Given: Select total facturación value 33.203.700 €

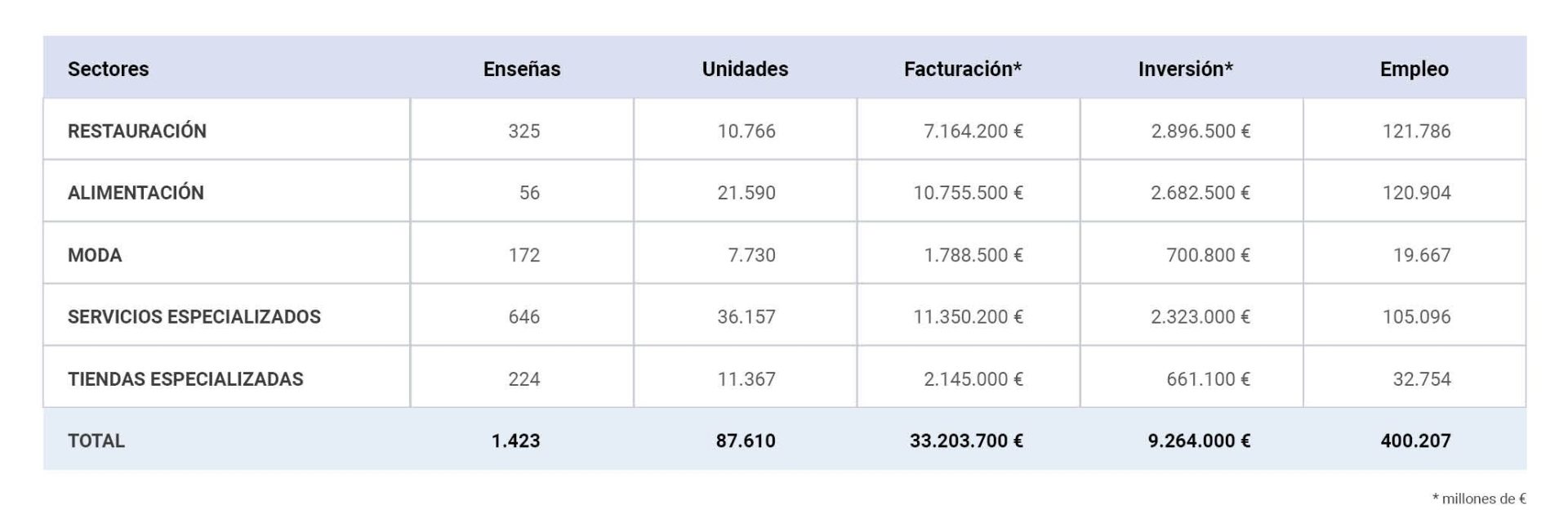Looking at the screenshot, I should (966, 441).
